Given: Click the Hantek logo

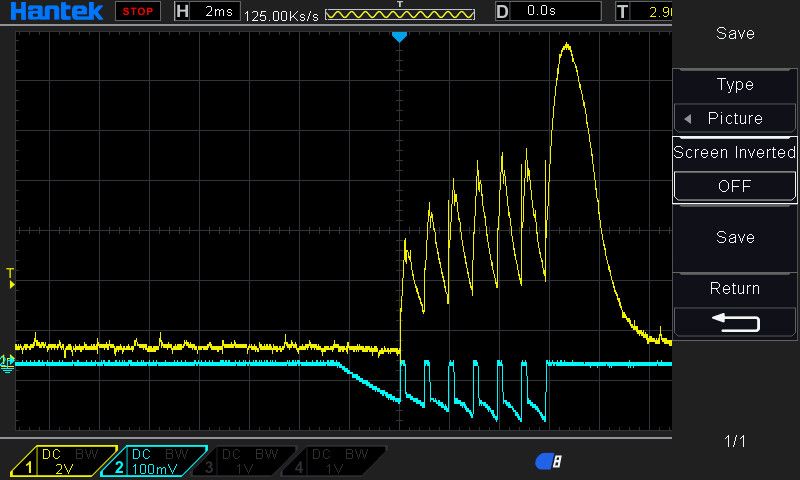Looking at the screenshot, I should (56, 11).
